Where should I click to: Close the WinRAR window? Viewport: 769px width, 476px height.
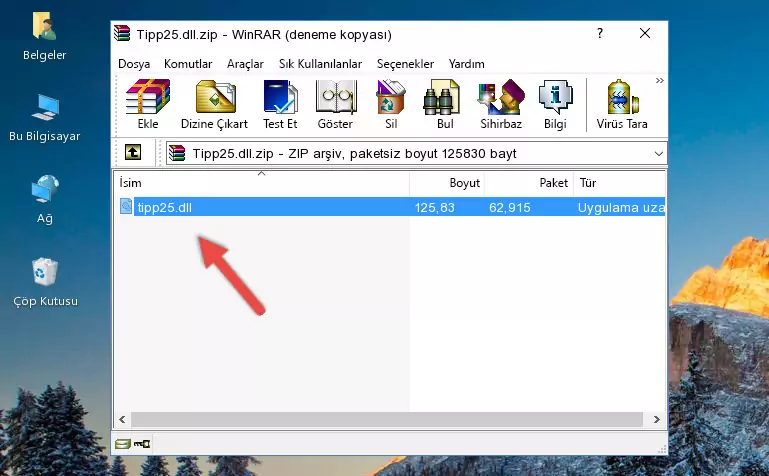[x=644, y=33]
